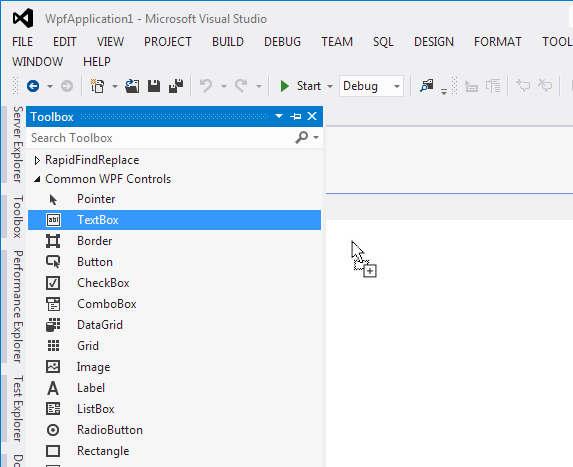Pin the Toolbox panel with auto-hide icon
The width and height of the screenshot is (573, 467).
[296, 117]
